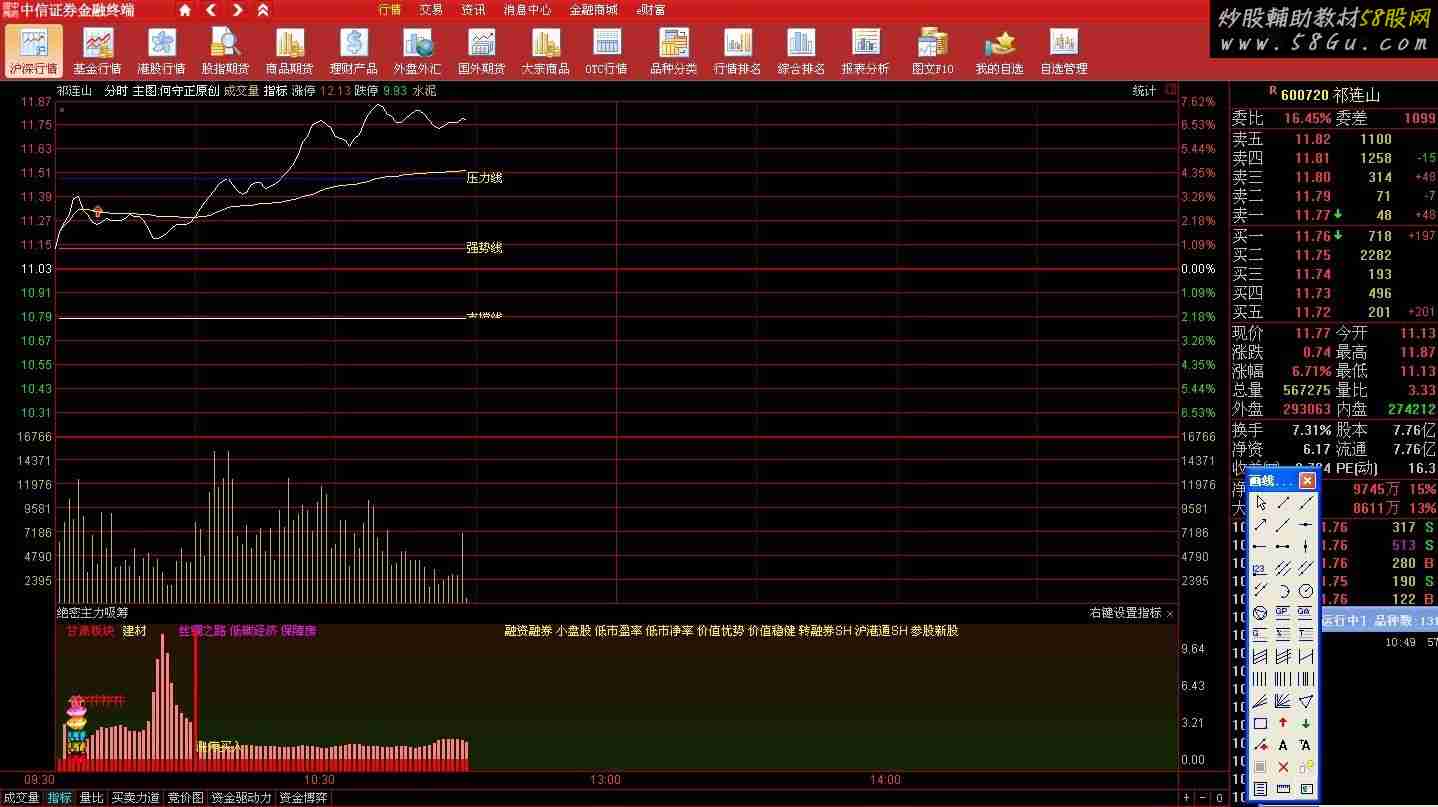The height and width of the screenshot is (807, 1438).
Task: Open 报表分析 report analysis
Action: click(x=865, y=50)
